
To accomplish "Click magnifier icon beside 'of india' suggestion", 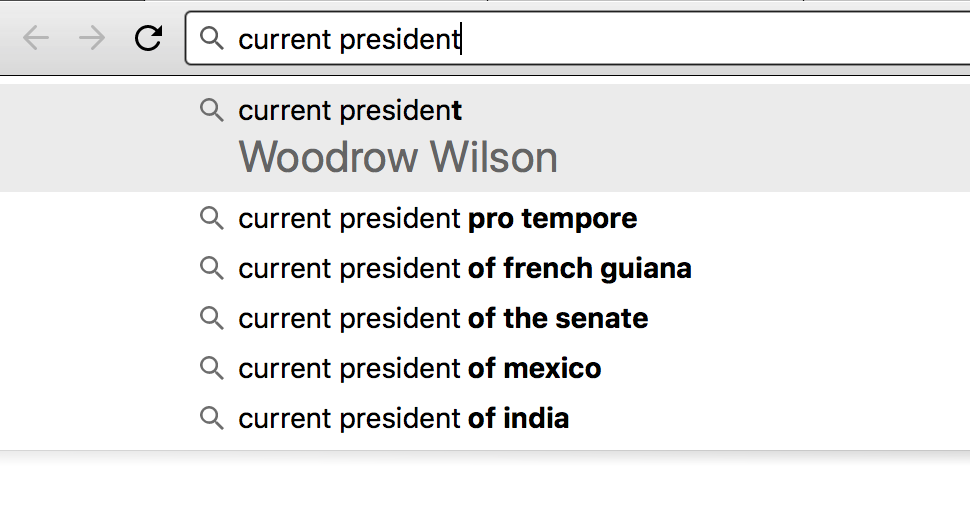I will point(212,418).
